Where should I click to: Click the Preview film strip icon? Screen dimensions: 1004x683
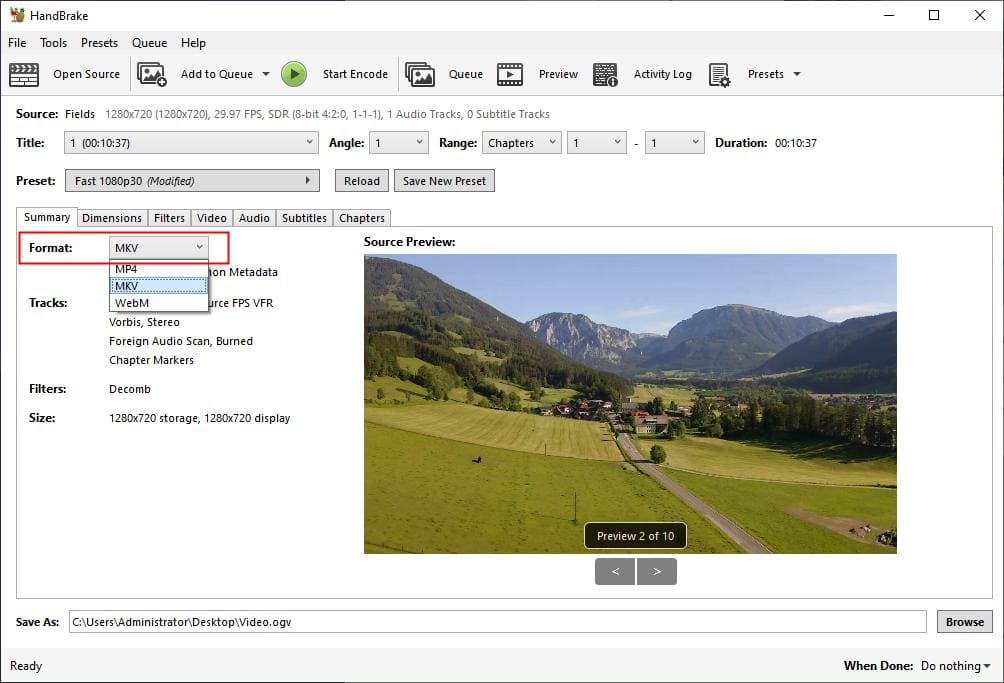510,74
